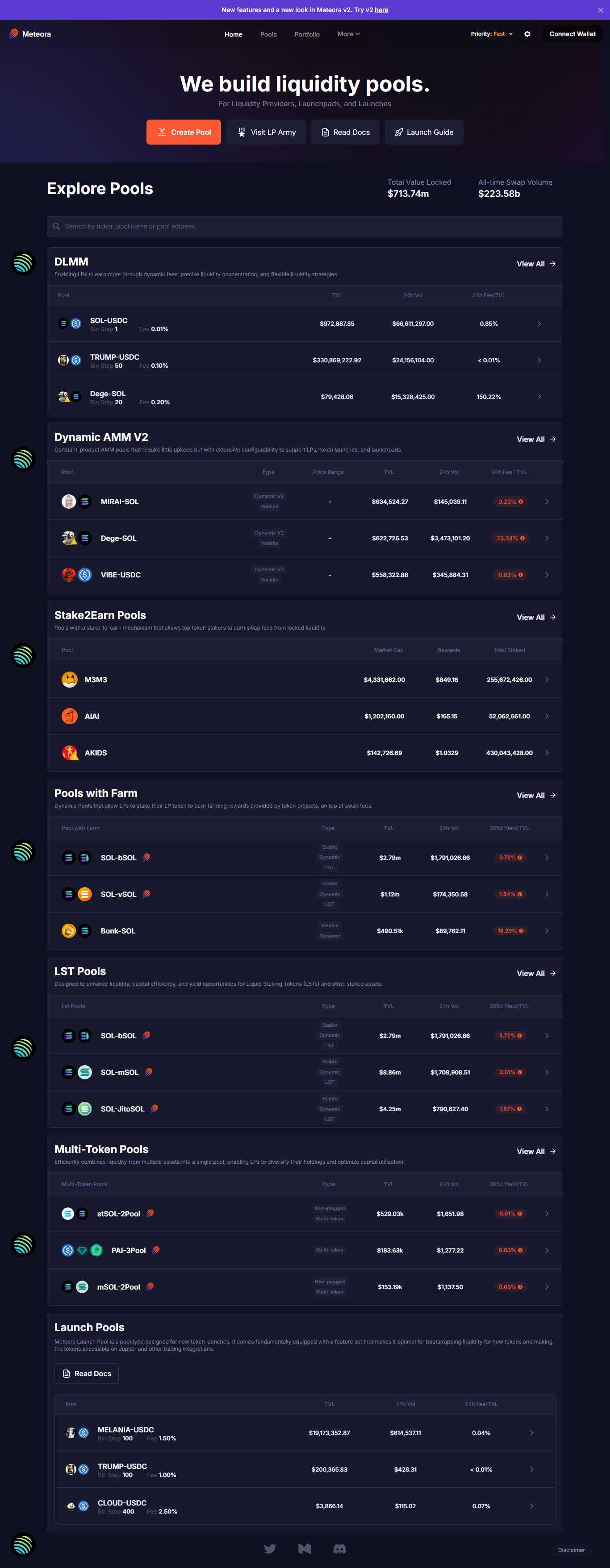Follow the 'here' link for v2

click(x=381, y=10)
